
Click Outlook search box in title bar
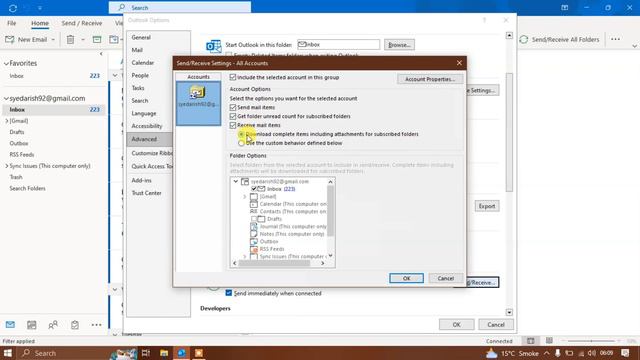click(180, 8)
